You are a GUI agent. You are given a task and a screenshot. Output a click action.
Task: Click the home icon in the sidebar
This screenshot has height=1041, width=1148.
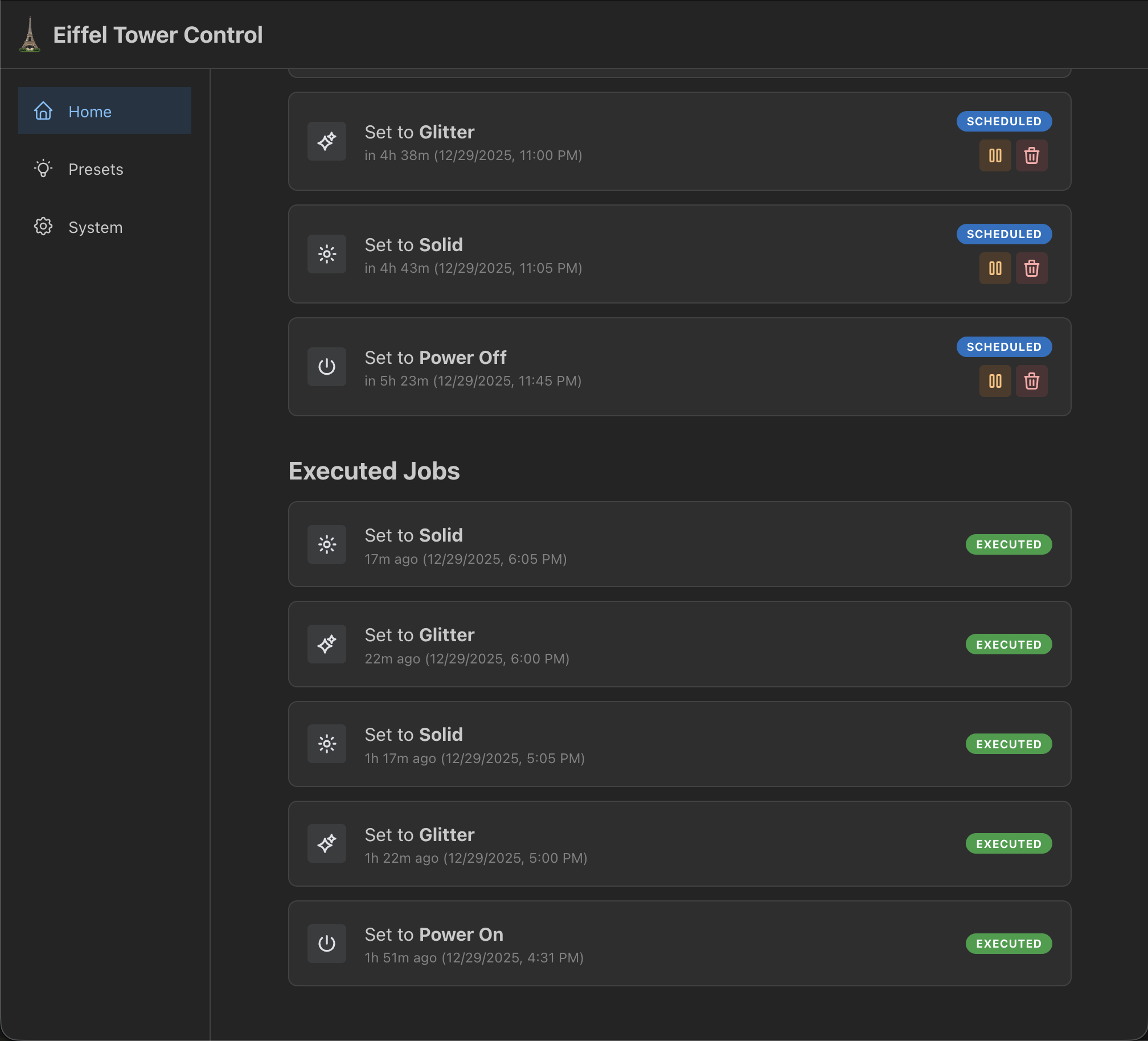tap(43, 112)
